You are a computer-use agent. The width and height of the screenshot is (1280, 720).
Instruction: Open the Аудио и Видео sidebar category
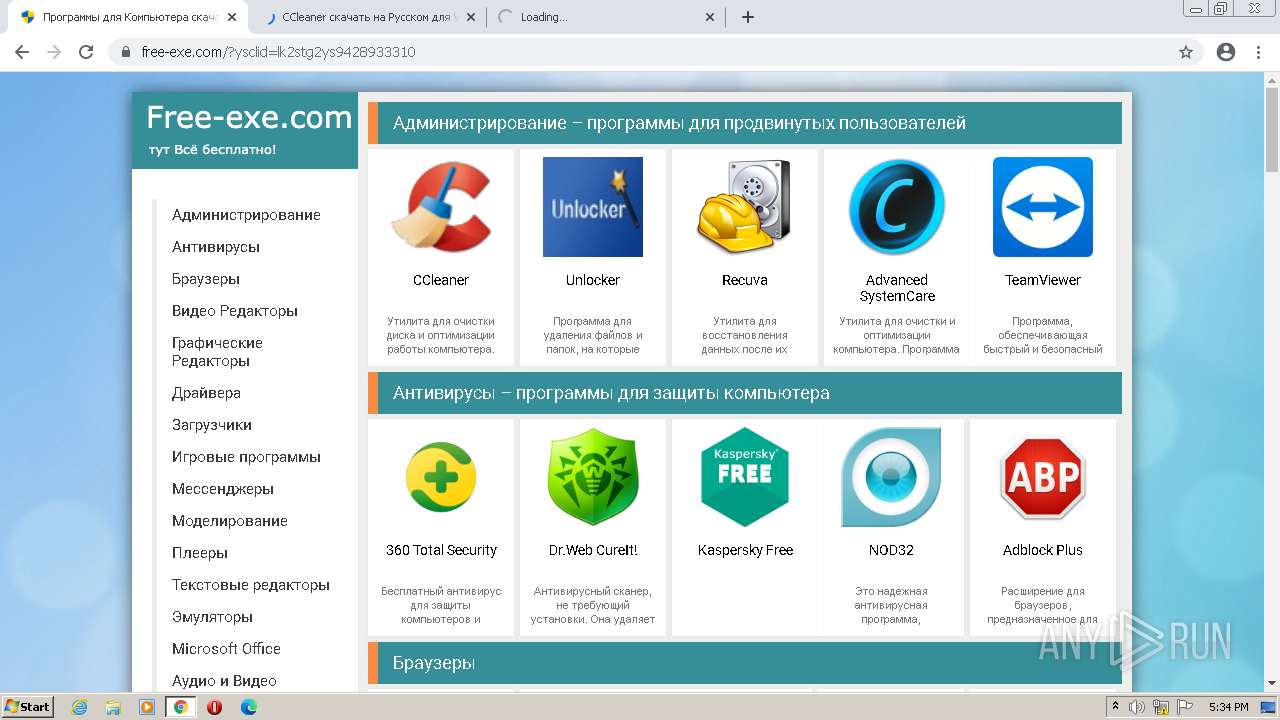pos(224,681)
